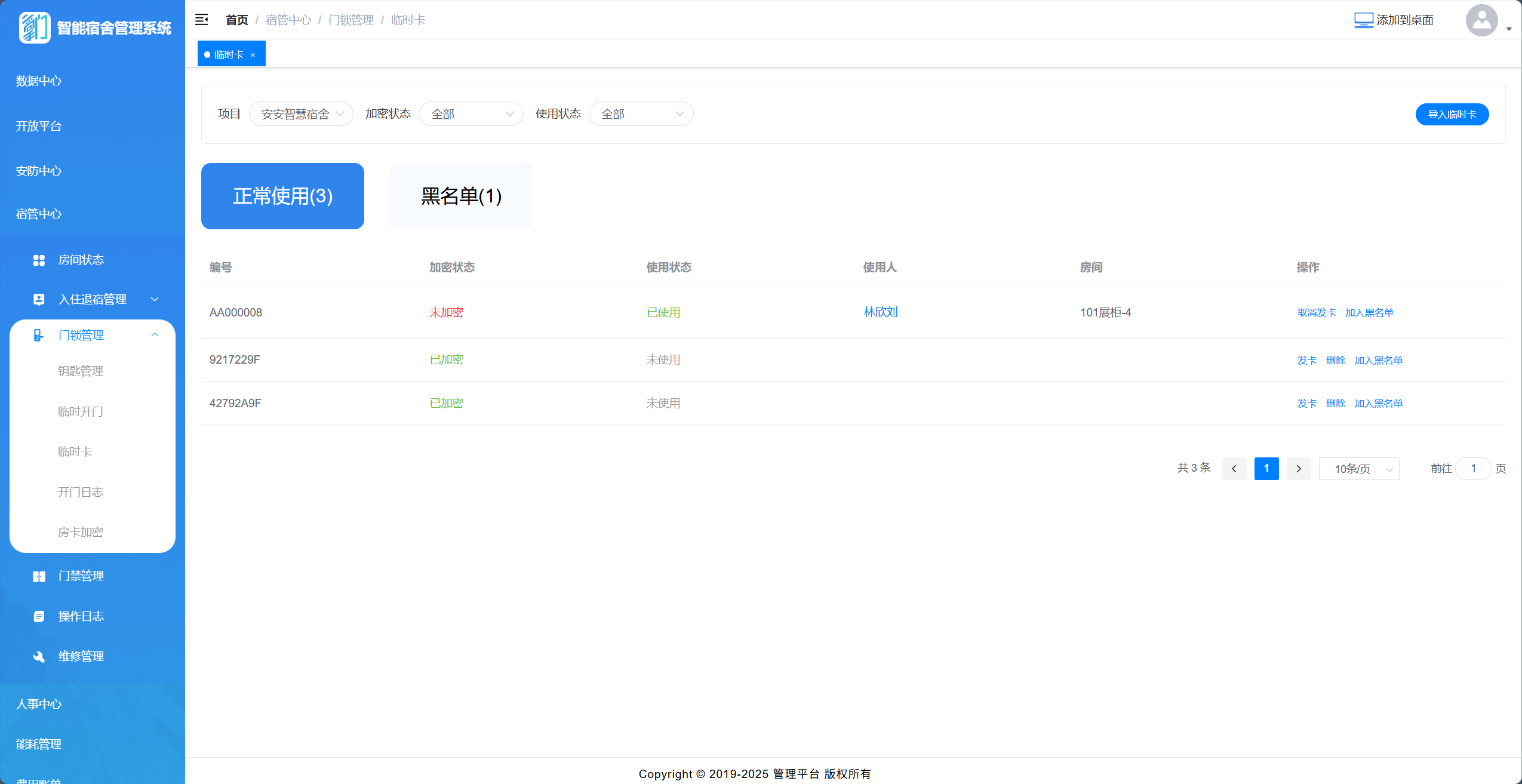Open 安防中心 in sidebar
The width and height of the screenshot is (1522, 784).
(x=39, y=171)
